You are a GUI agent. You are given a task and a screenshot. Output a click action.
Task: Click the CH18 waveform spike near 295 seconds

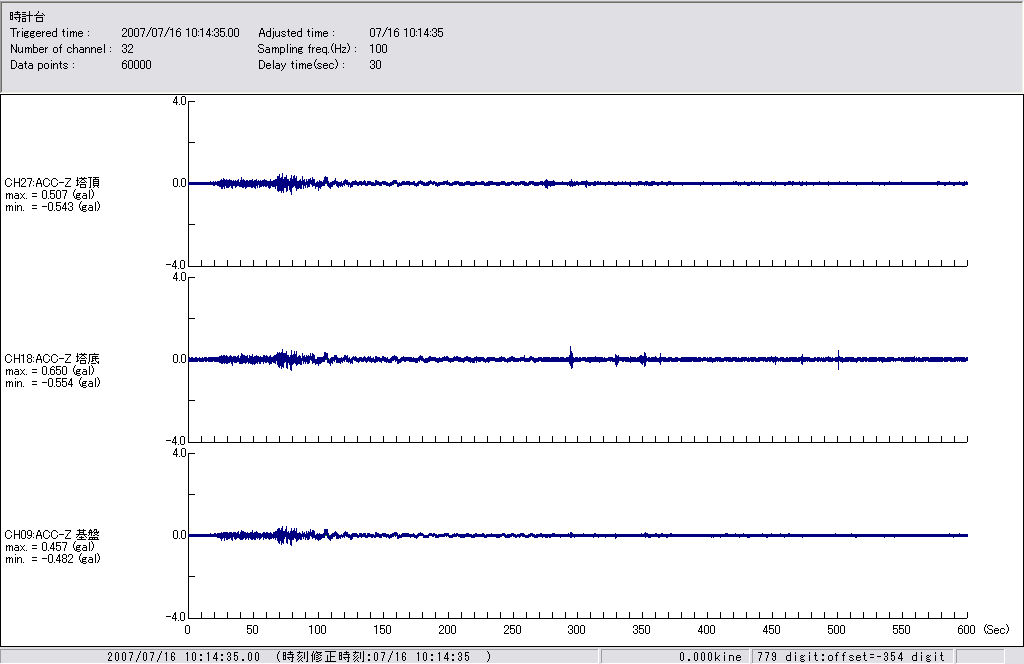[571, 357]
